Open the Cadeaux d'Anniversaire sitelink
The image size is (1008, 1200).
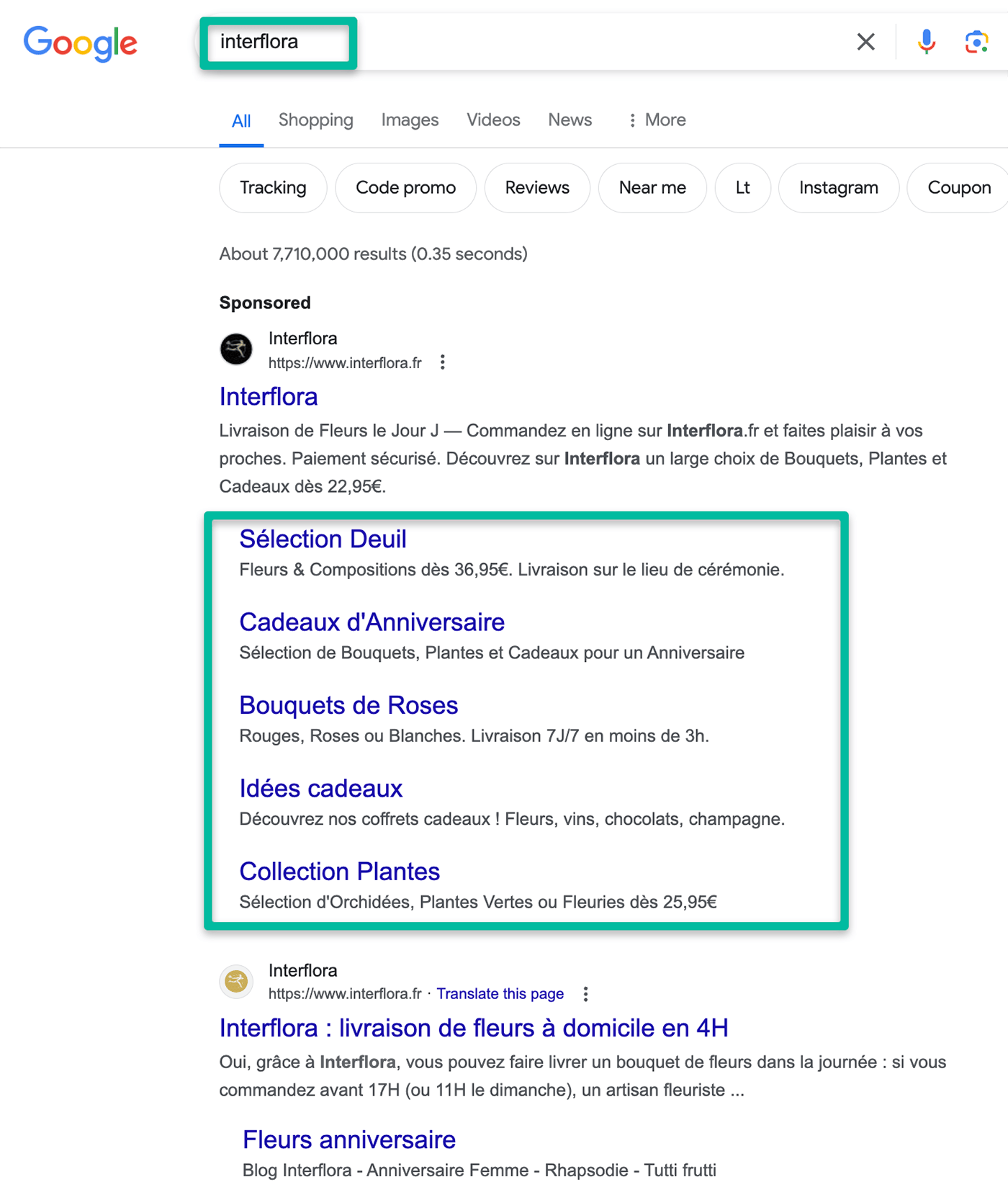tap(372, 622)
